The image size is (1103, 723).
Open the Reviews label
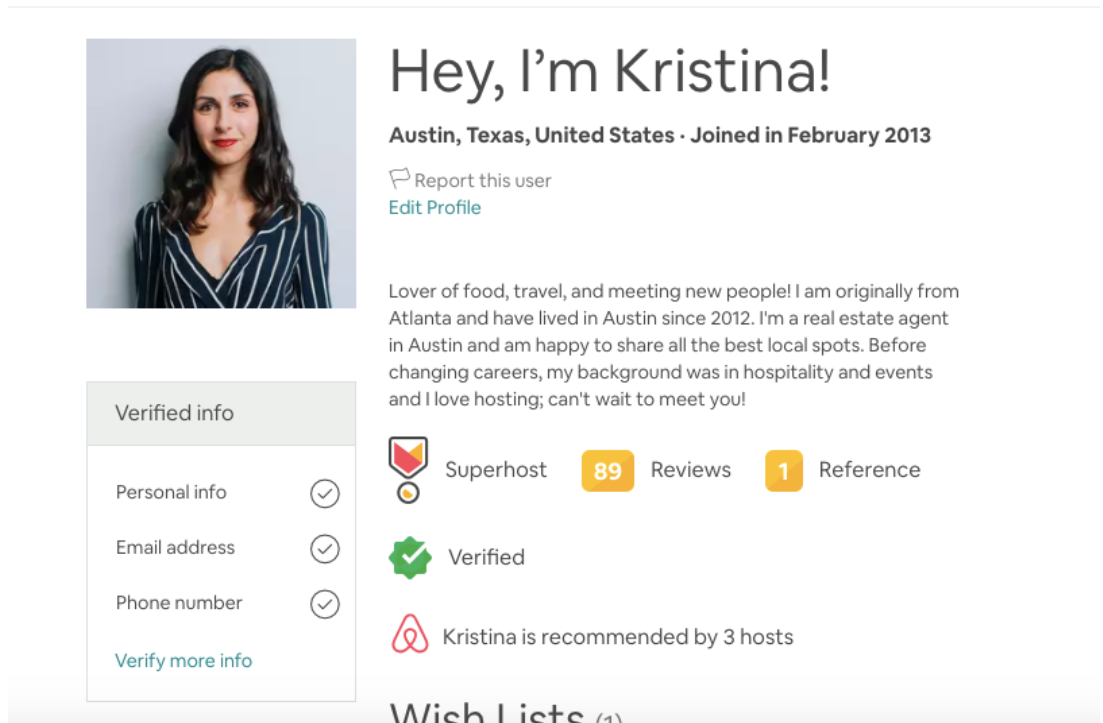pos(691,470)
